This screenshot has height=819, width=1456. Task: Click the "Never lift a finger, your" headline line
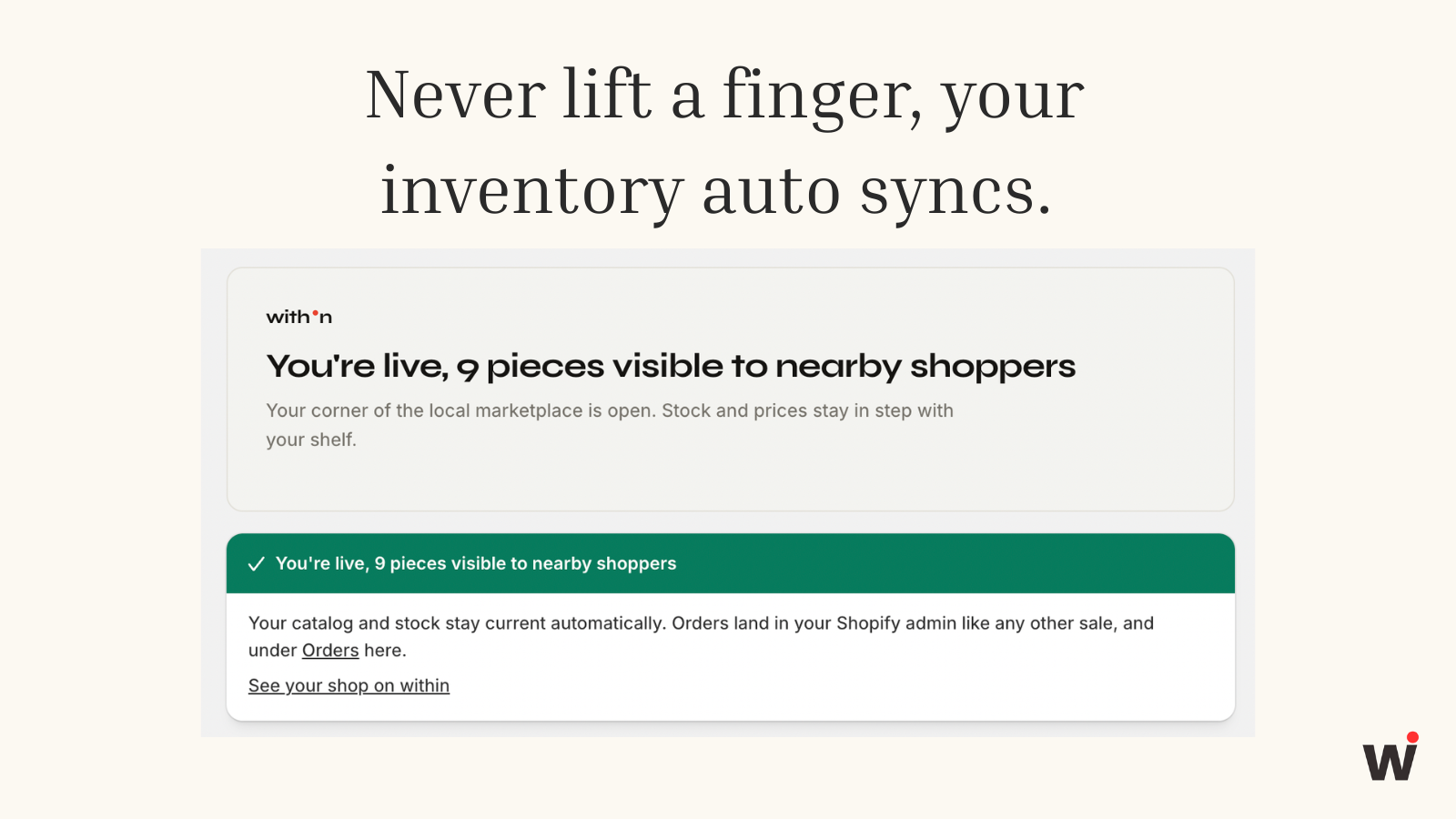tap(725, 96)
